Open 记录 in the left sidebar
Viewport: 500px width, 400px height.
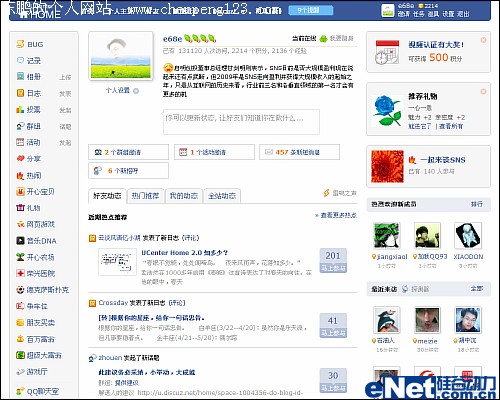33,61
